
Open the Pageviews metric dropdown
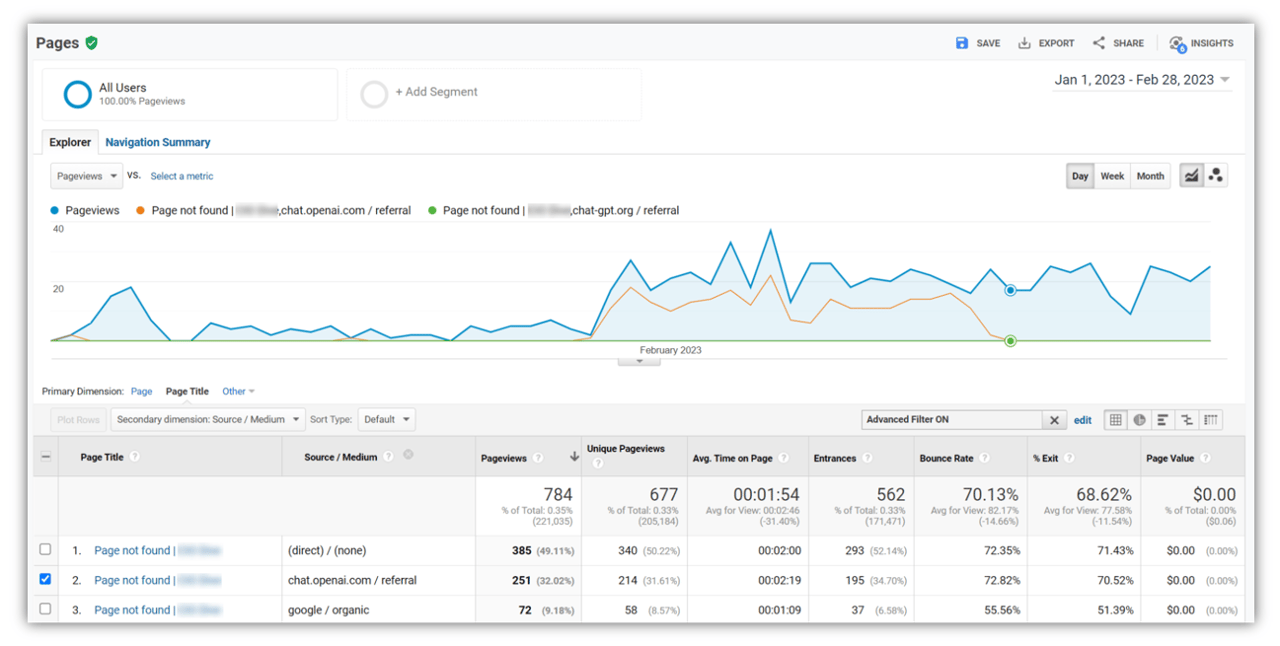(85, 175)
